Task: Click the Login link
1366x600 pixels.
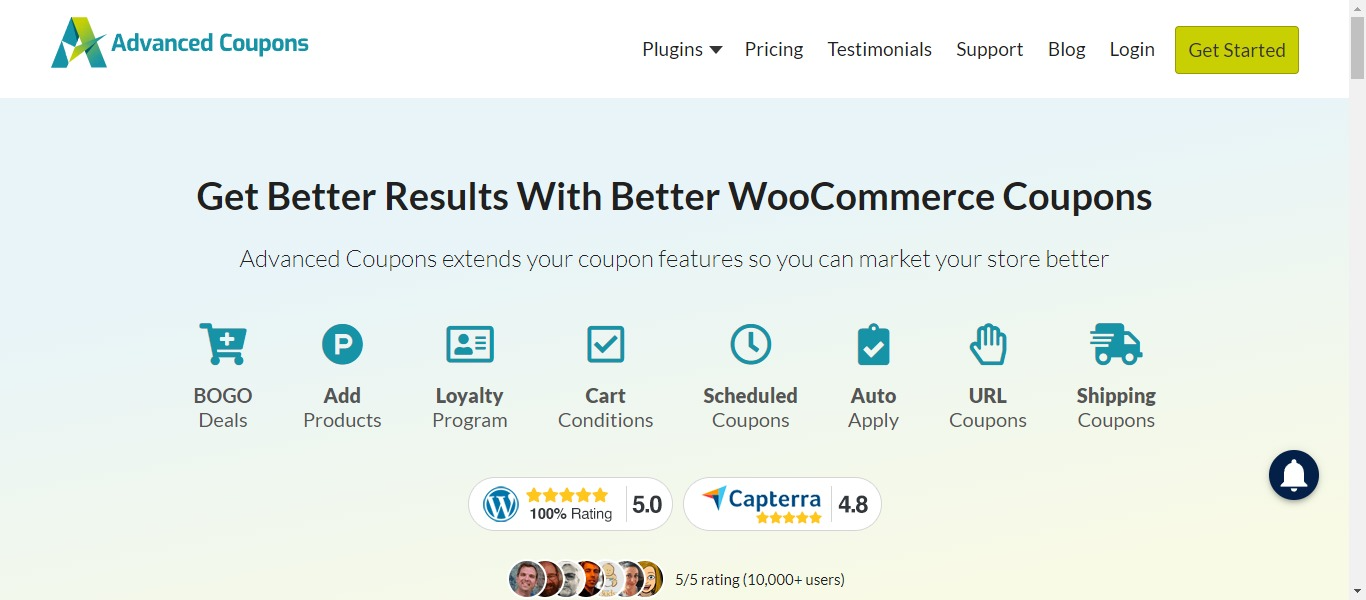Action: click(x=1132, y=49)
